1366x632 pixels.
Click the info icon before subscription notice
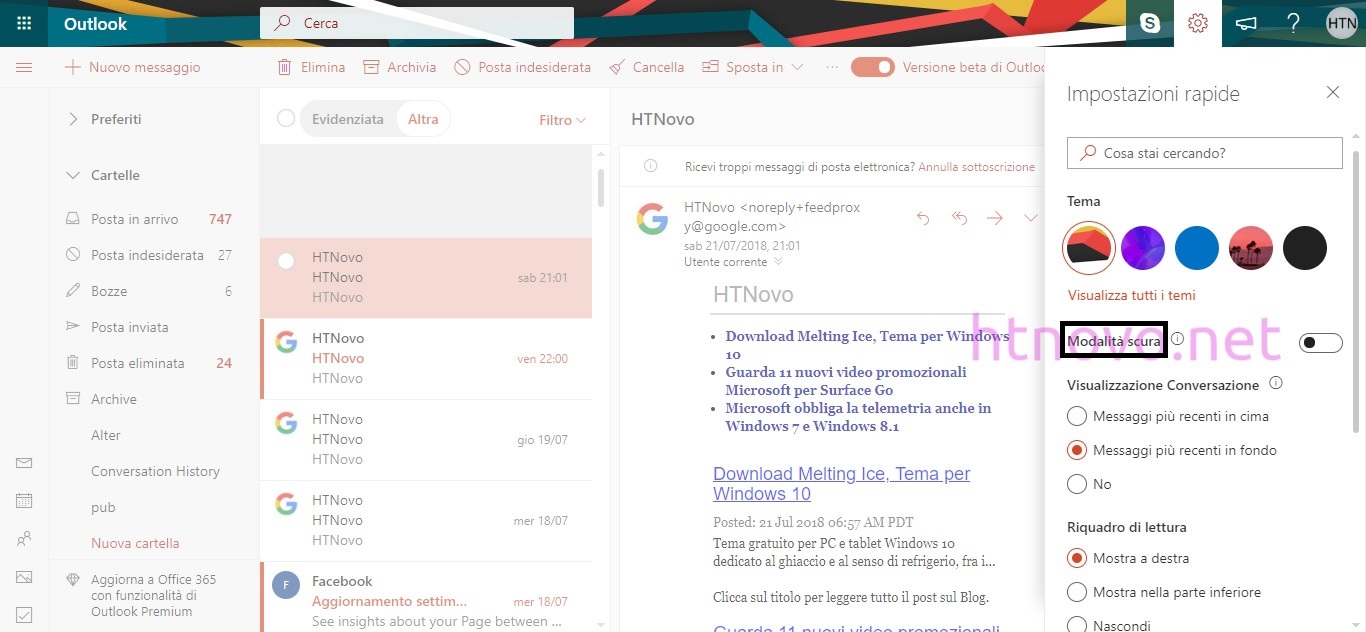point(650,166)
